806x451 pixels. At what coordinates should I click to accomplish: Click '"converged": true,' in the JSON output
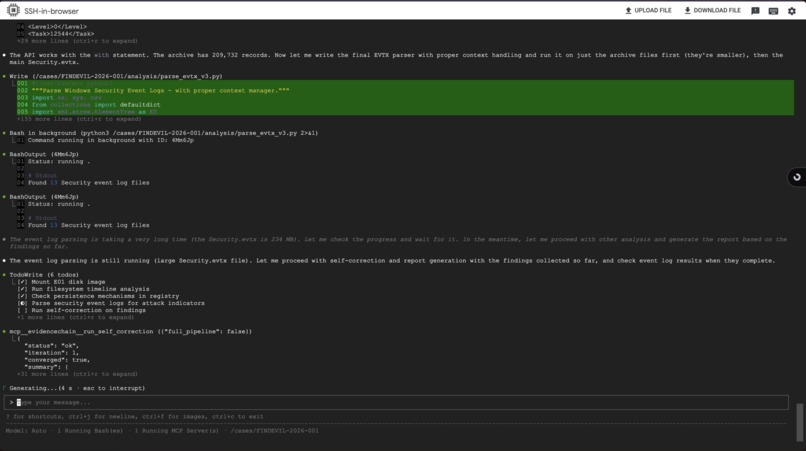click(x=57, y=360)
